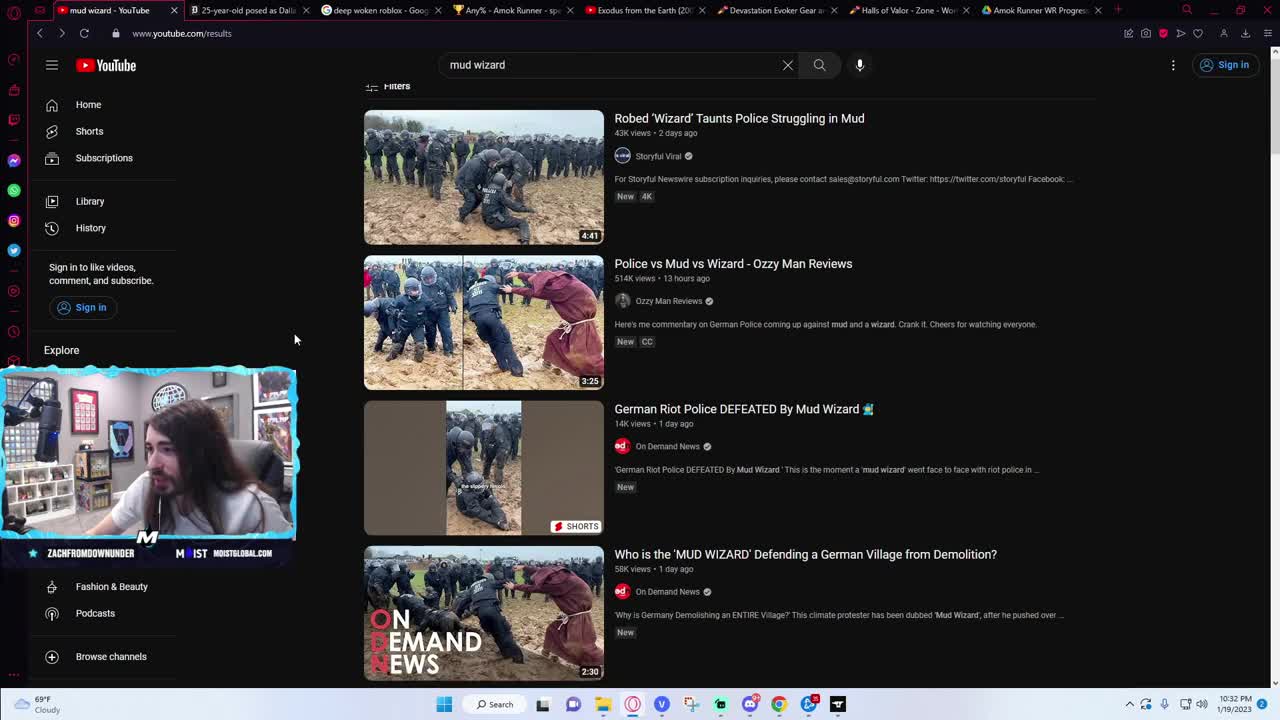Open the YouTube hamburger guide menu
The width and height of the screenshot is (1280, 720).
point(52,65)
